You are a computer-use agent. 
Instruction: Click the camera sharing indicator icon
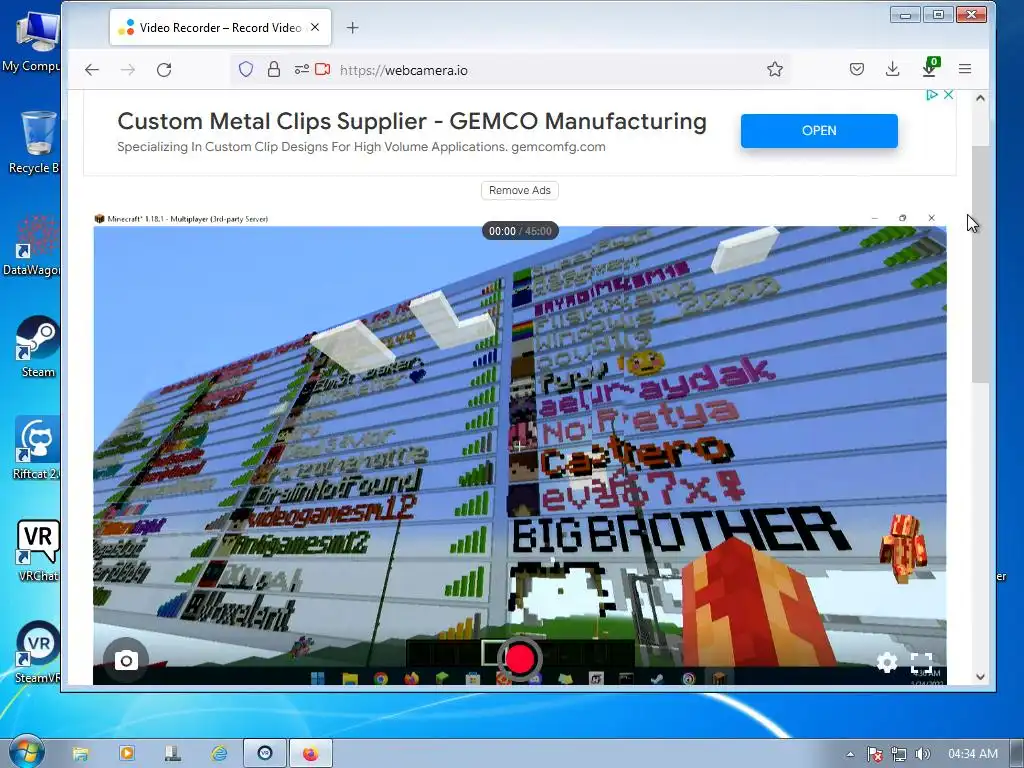323,69
